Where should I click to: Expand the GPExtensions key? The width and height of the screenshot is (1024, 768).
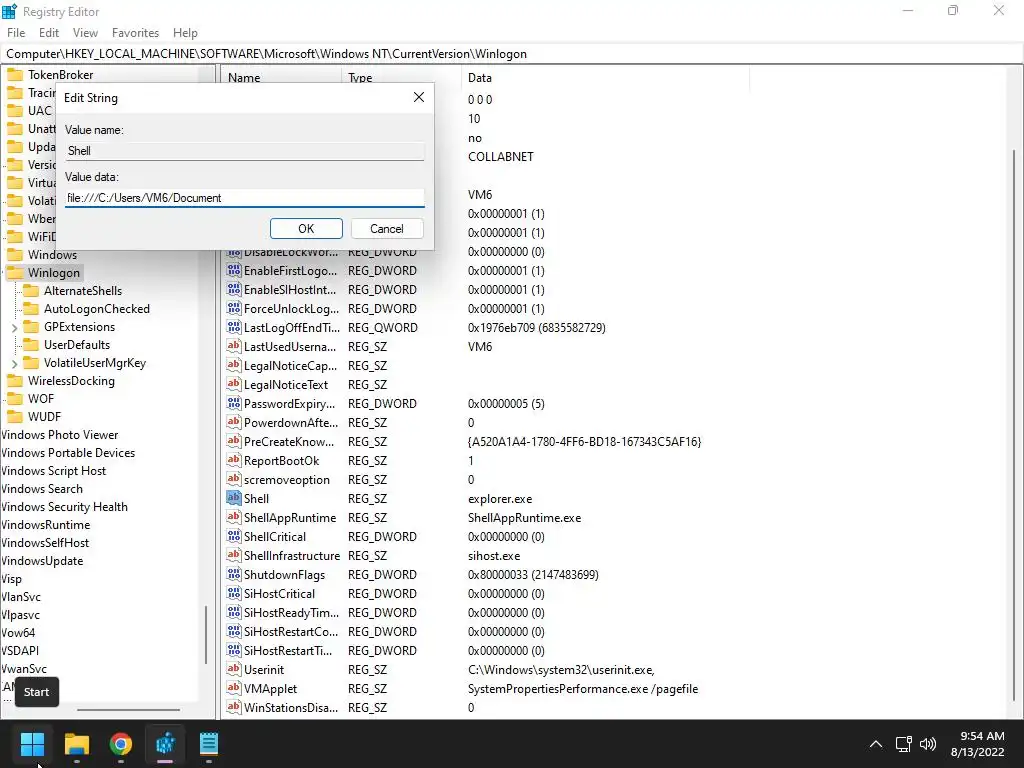click(14, 327)
